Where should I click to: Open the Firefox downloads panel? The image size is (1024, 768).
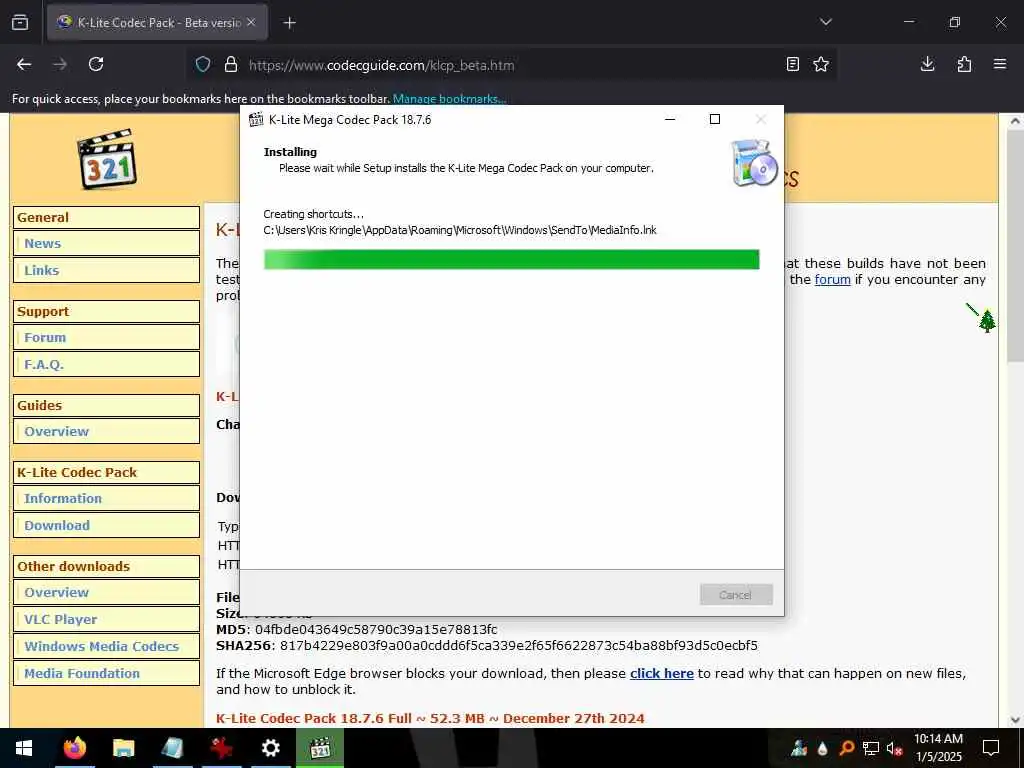(927, 64)
